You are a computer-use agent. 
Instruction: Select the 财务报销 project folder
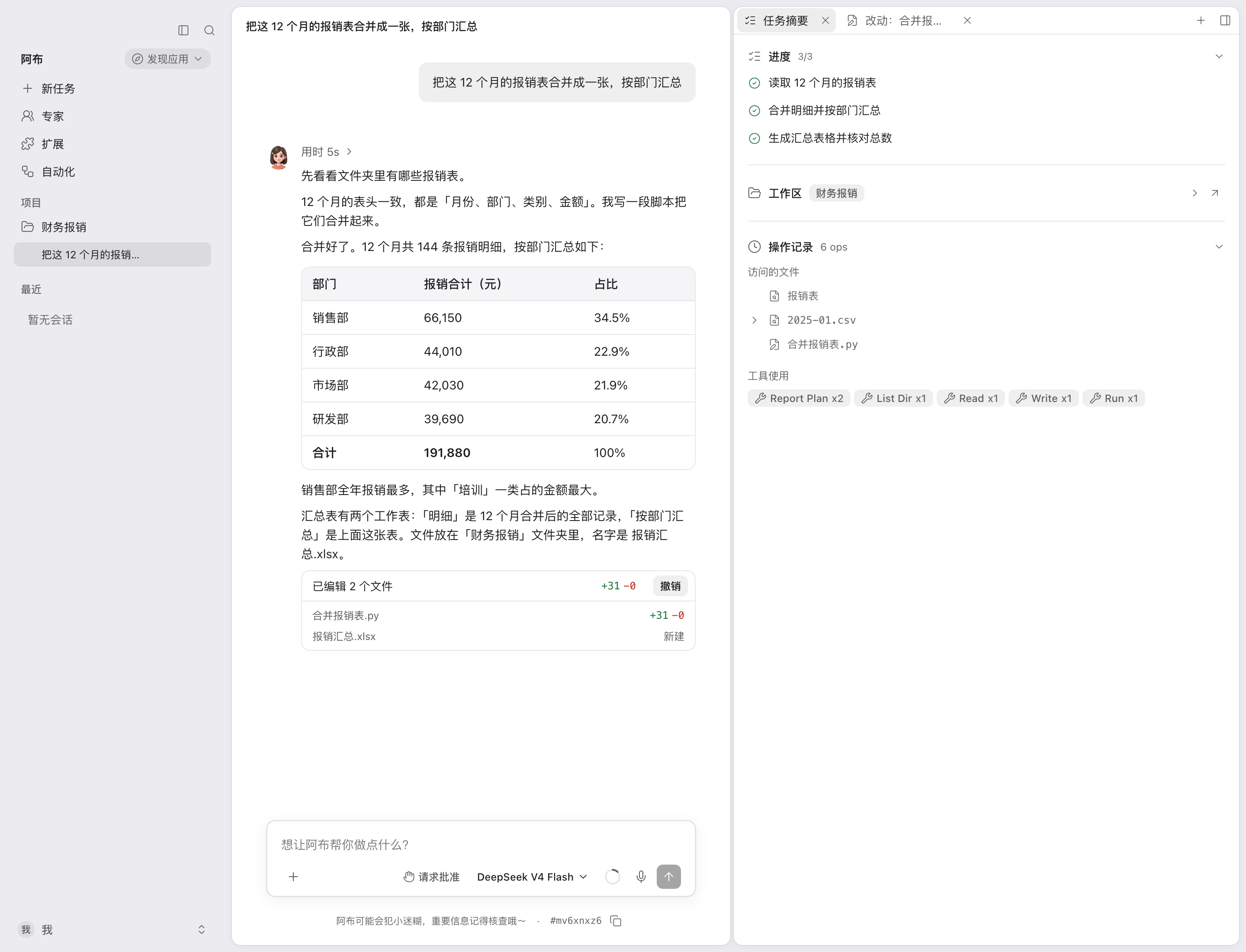(x=112, y=227)
